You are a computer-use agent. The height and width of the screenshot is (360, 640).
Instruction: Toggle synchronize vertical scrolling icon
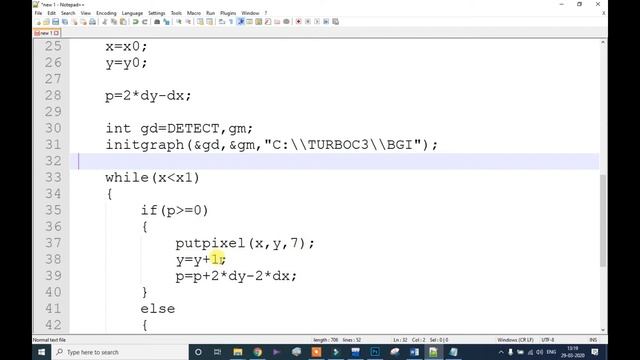pos(200,22)
